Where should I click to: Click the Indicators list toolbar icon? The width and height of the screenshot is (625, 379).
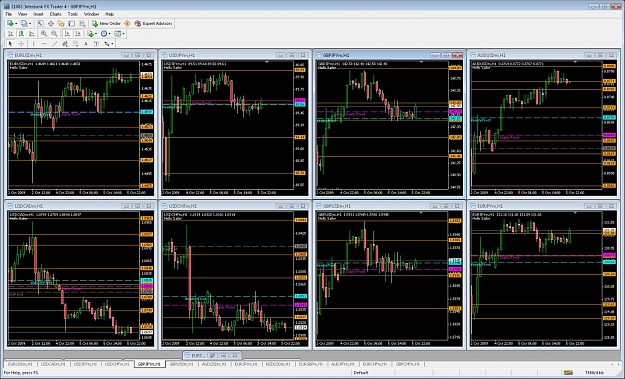pyautogui.click(x=90, y=34)
